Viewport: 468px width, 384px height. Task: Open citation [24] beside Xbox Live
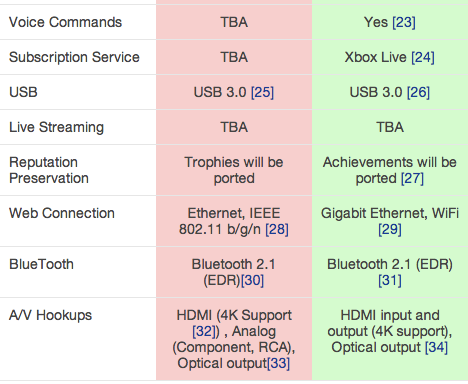[x=423, y=58]
